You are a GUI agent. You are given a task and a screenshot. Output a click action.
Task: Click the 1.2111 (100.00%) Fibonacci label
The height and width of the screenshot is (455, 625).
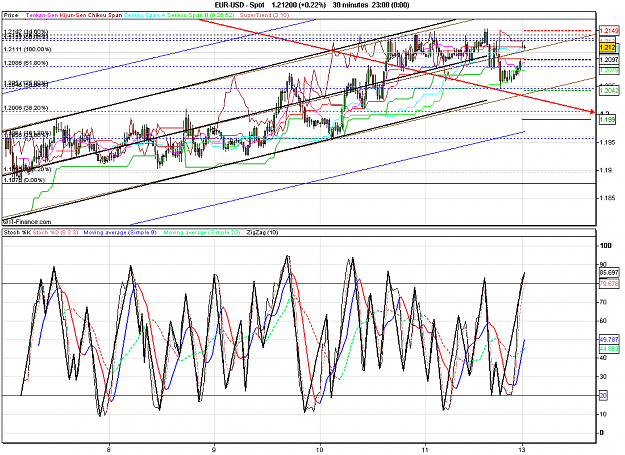pyautogui.click(x=28, y=49)
